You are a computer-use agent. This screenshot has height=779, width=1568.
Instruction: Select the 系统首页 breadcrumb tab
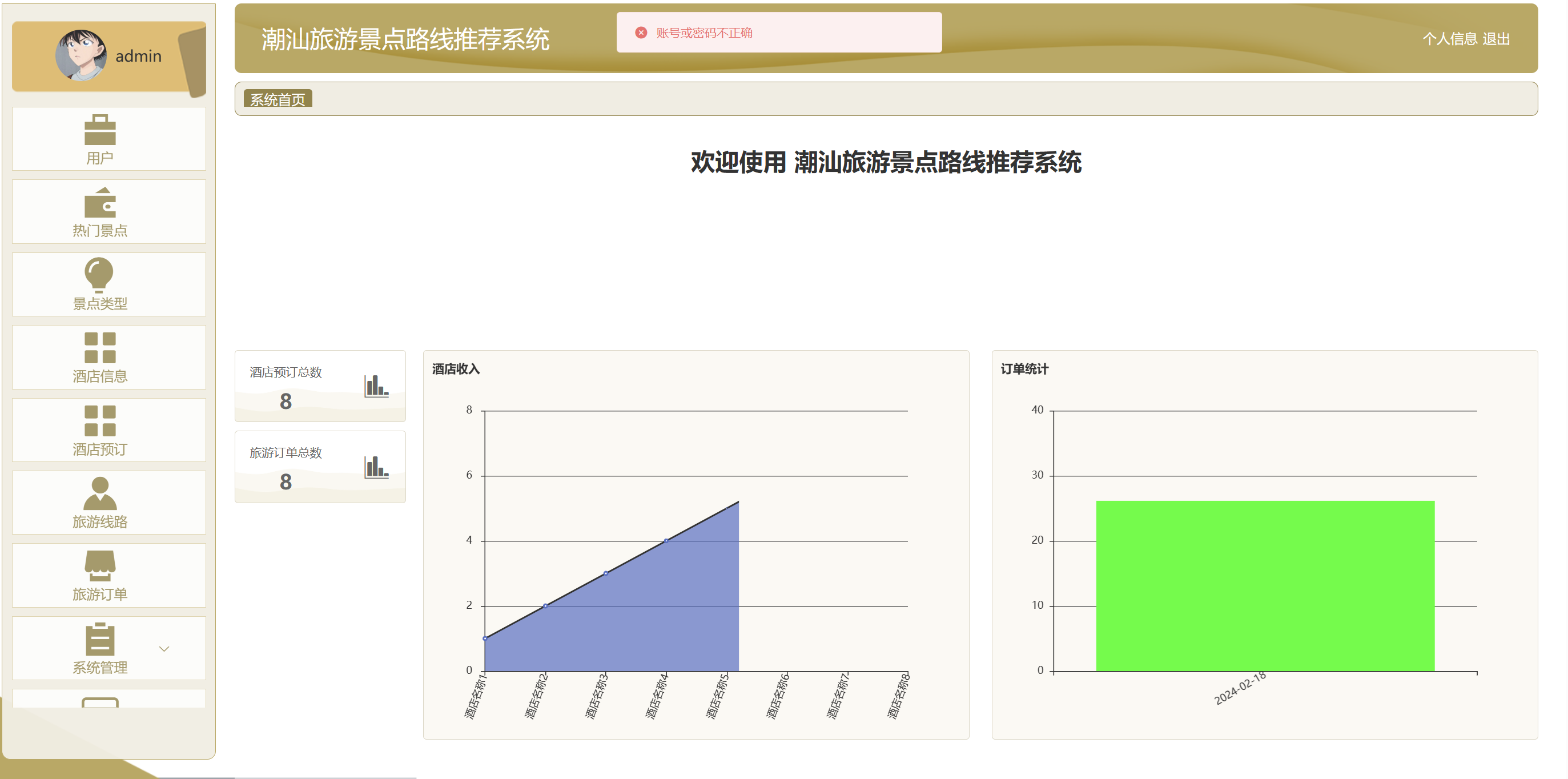click(278, 99)
